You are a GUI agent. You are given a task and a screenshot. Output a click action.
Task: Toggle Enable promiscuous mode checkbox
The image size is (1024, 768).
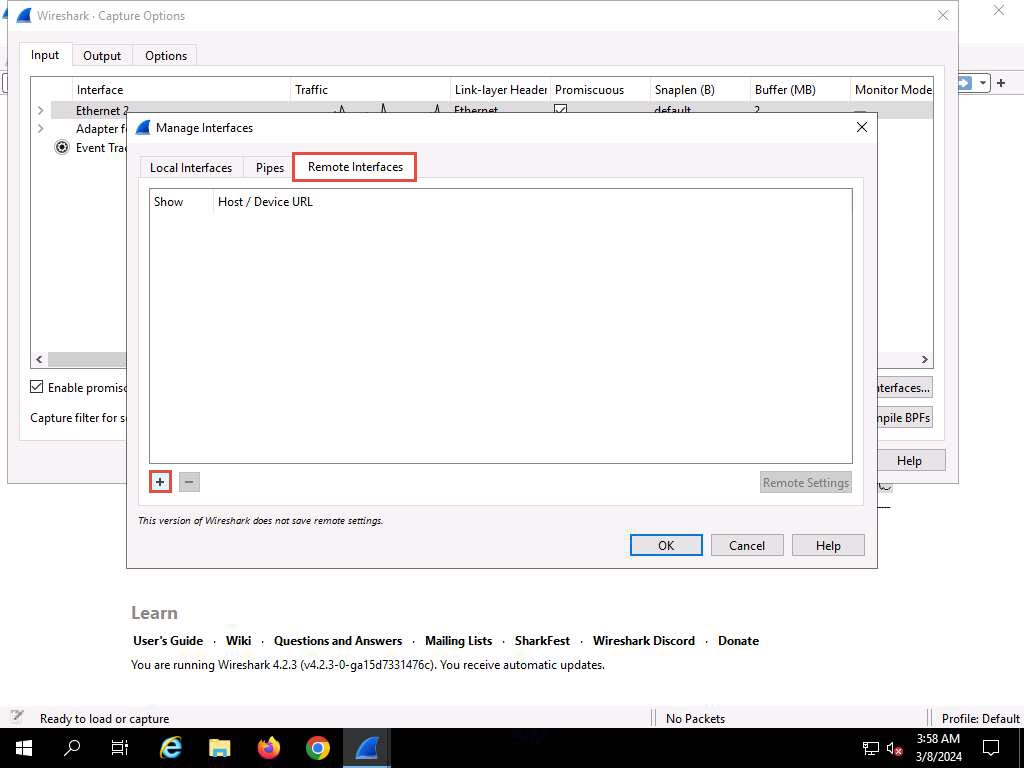point(37,387)
